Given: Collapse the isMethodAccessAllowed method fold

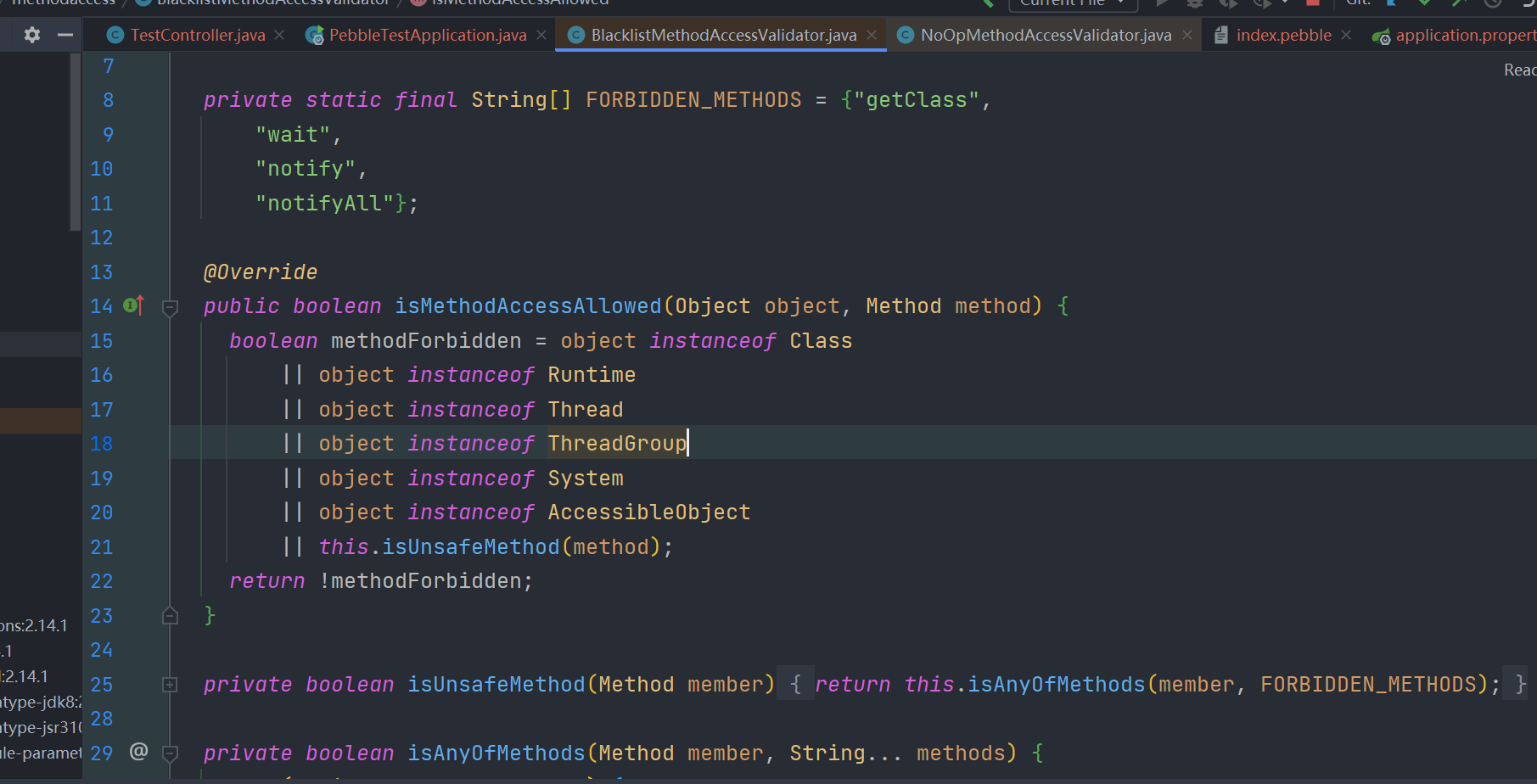Looking at the screenshot, I should [170, 307].
